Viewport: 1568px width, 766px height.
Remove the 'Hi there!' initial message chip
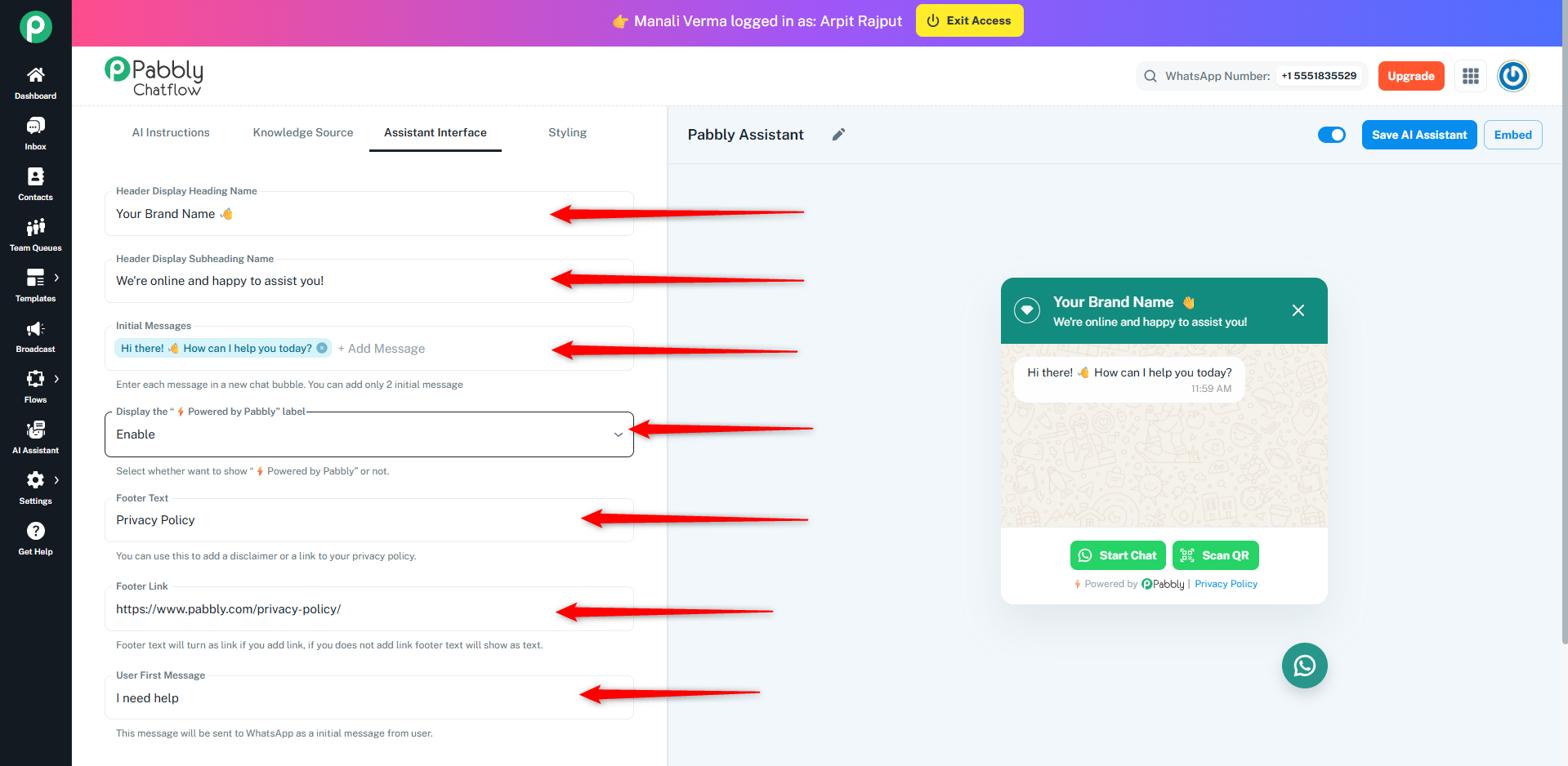pyautogui.click(x=323, y=348)
